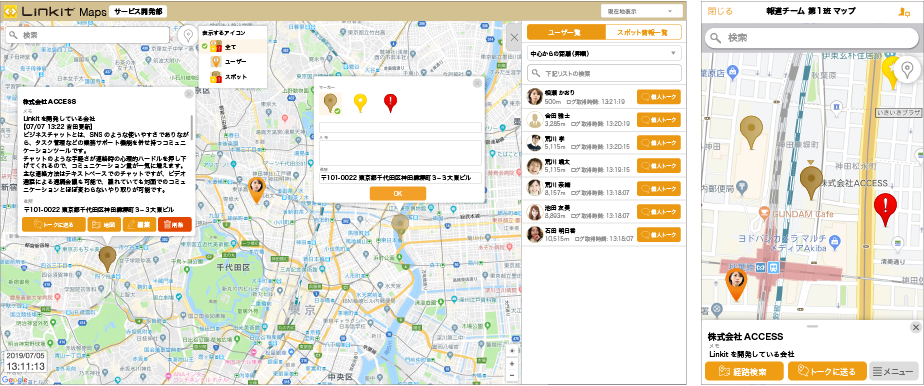The height and width of the screenshot is (386, 924).
Task: Select ユーザー in the icon display filter
Action: [232, 61]
